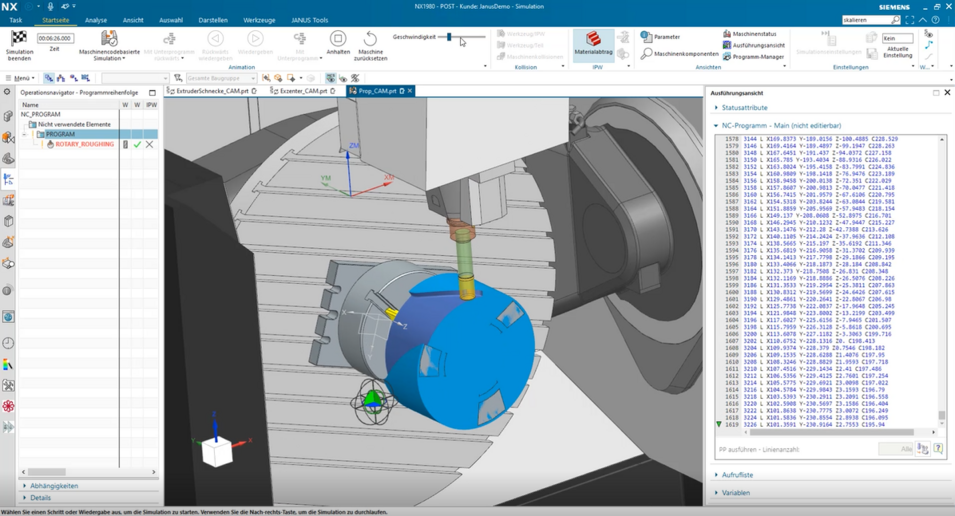The image size is (955, 516).
Task: Click the Simulation beenden checkered flag icon
Action: coord(19,38)
